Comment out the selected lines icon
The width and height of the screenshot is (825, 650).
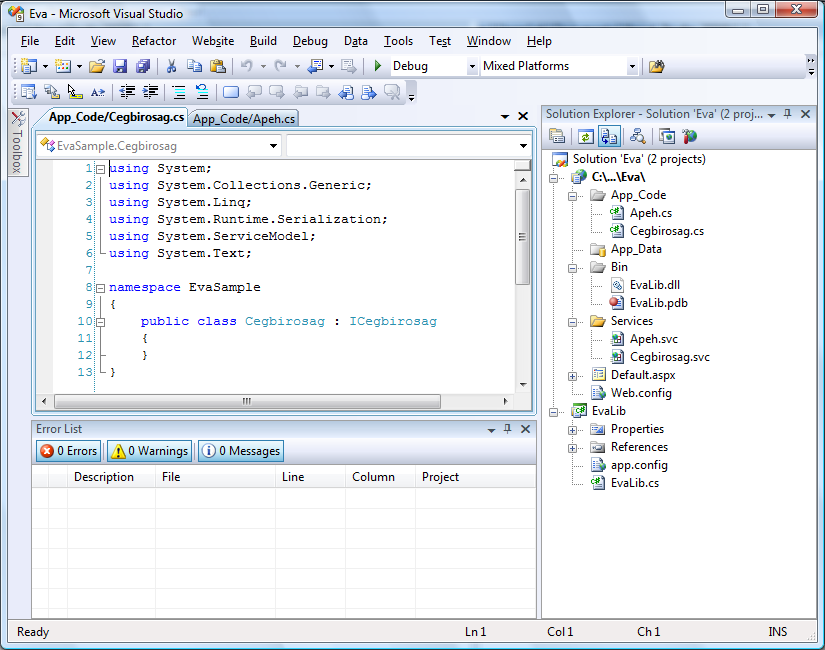(179, 93)
